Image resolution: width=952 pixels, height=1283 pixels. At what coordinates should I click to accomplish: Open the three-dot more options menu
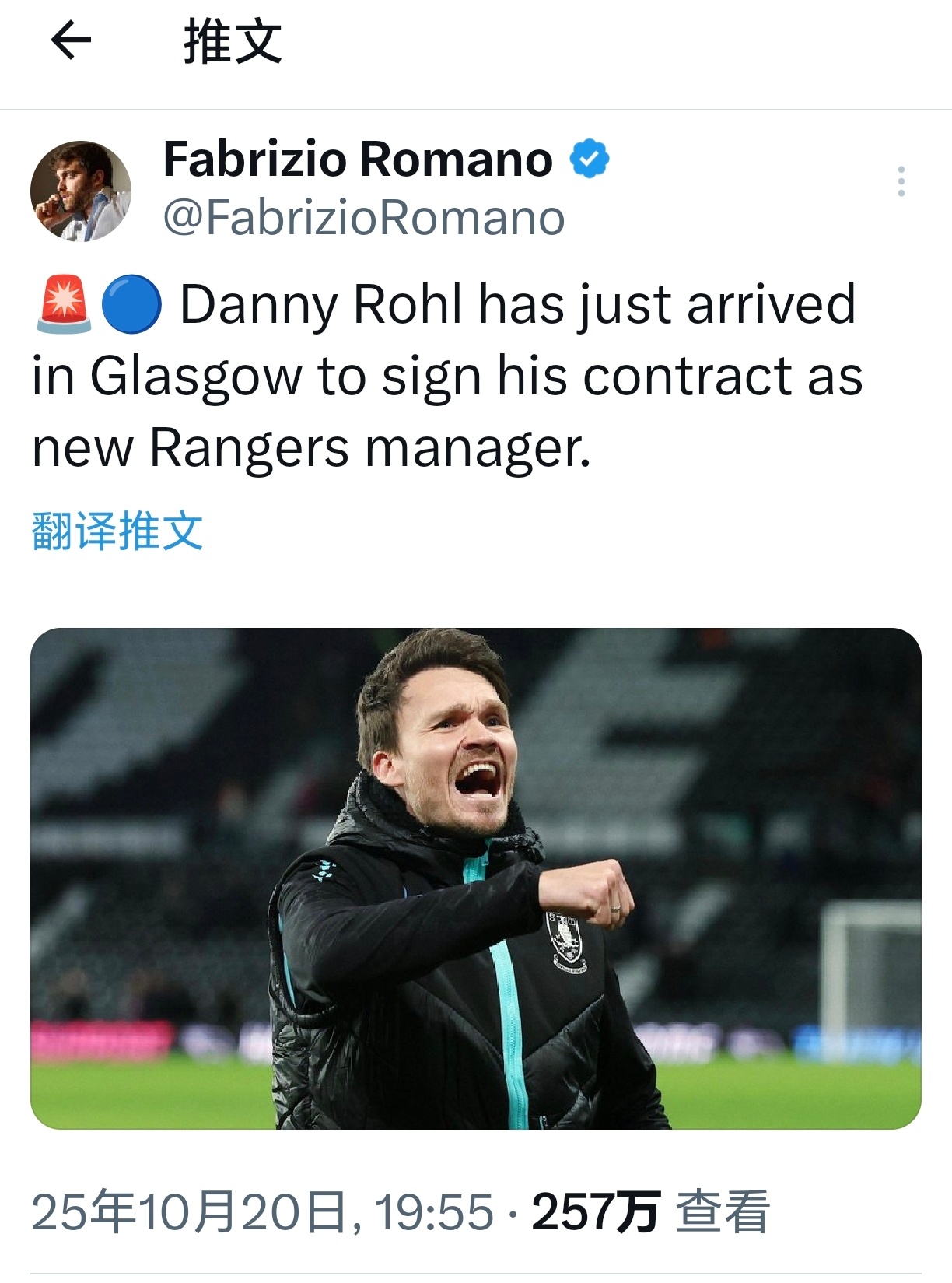click(901, 181)
